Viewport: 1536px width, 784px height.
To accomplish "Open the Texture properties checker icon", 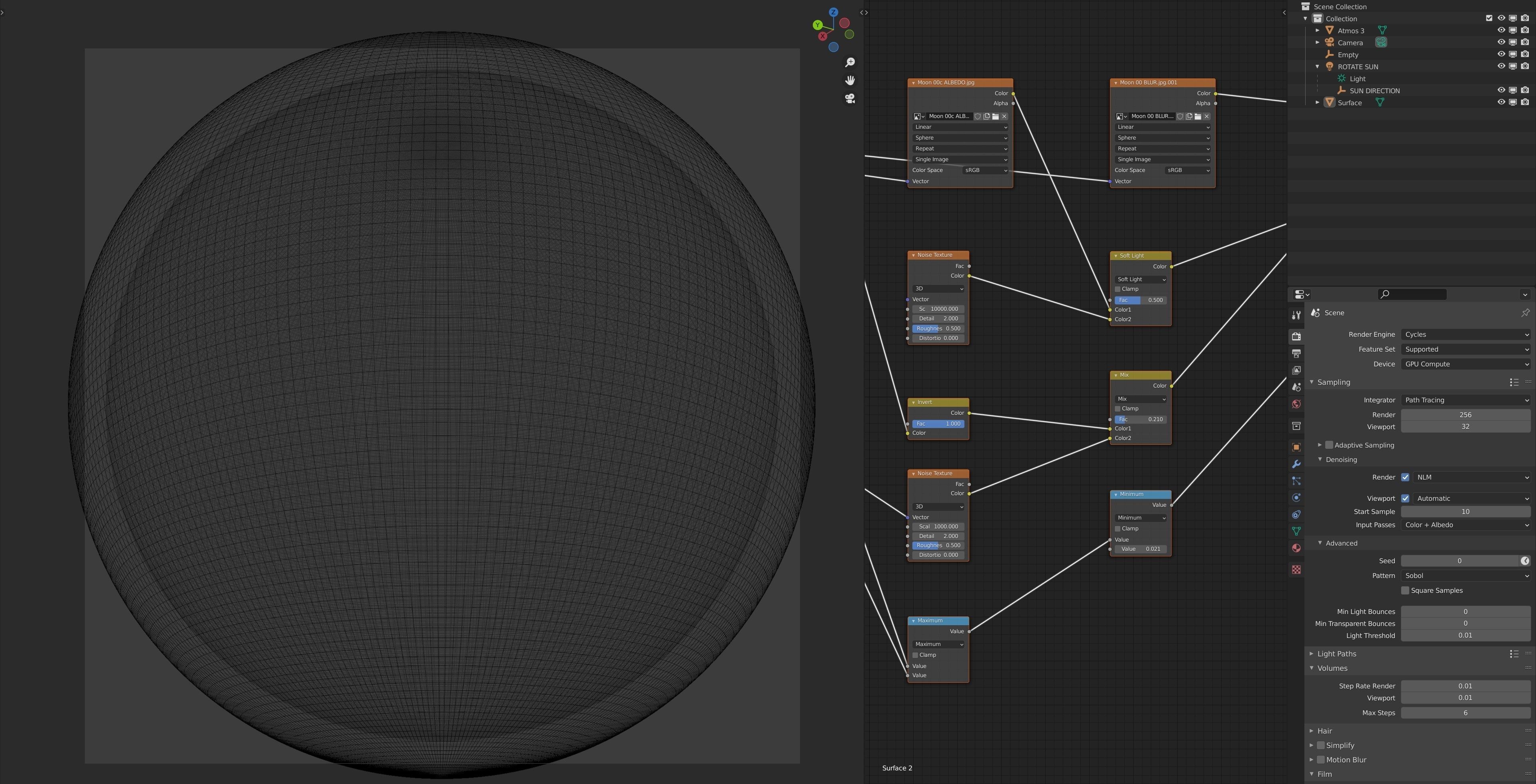I will click(1296, 569).
